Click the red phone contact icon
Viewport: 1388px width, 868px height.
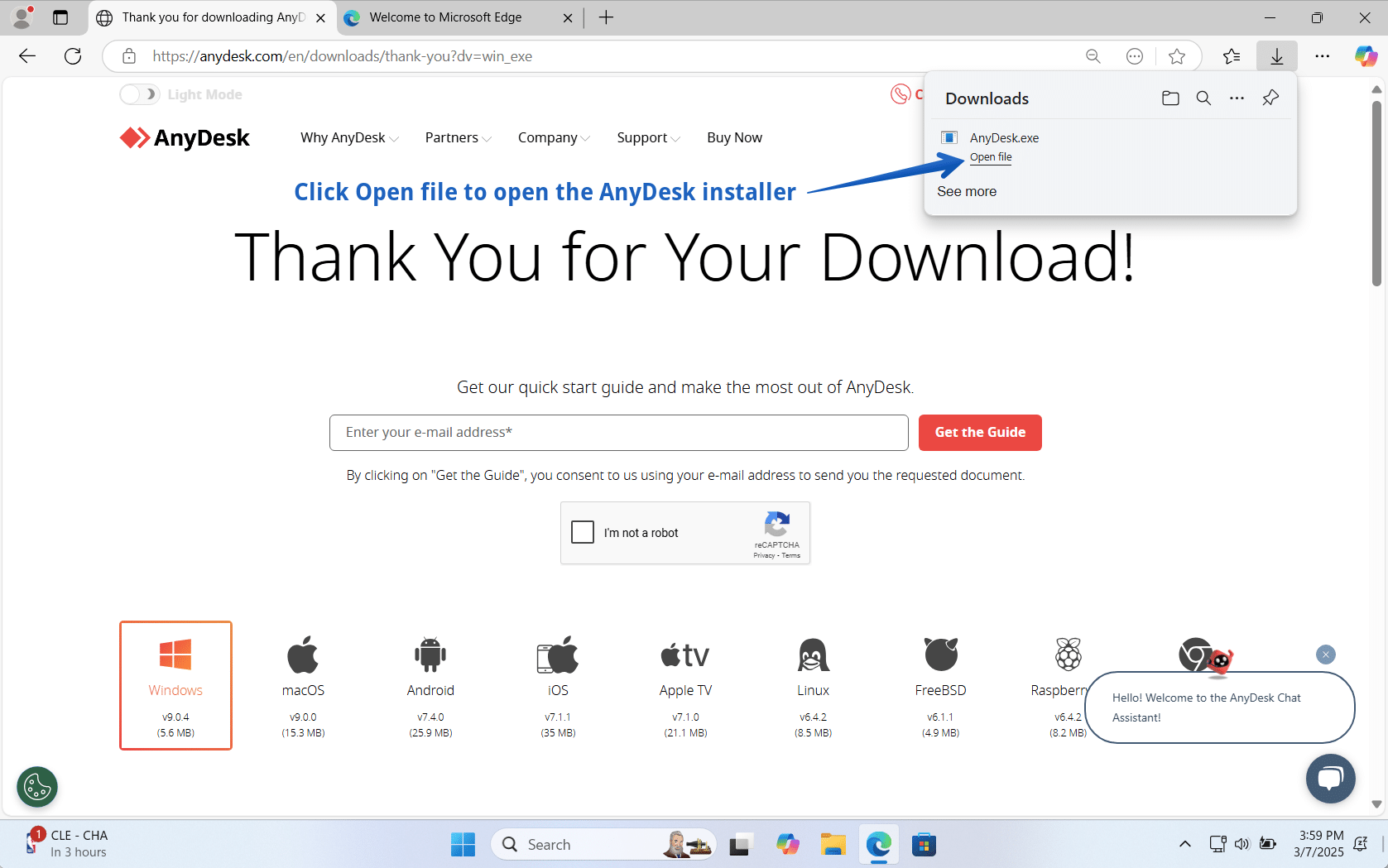pos(901,94)
